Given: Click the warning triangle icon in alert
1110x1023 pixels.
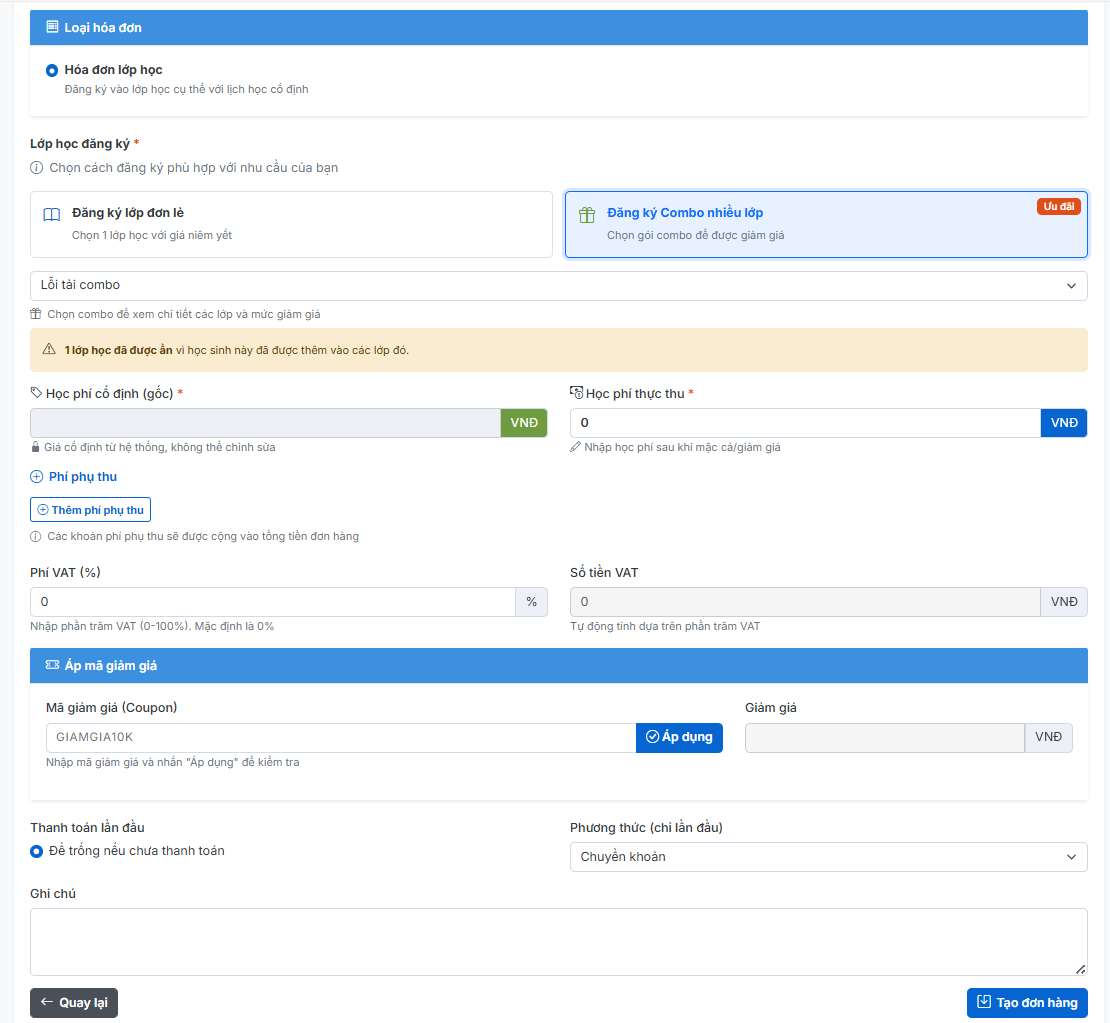Looking at the screenshot, I should click(49, 350).
